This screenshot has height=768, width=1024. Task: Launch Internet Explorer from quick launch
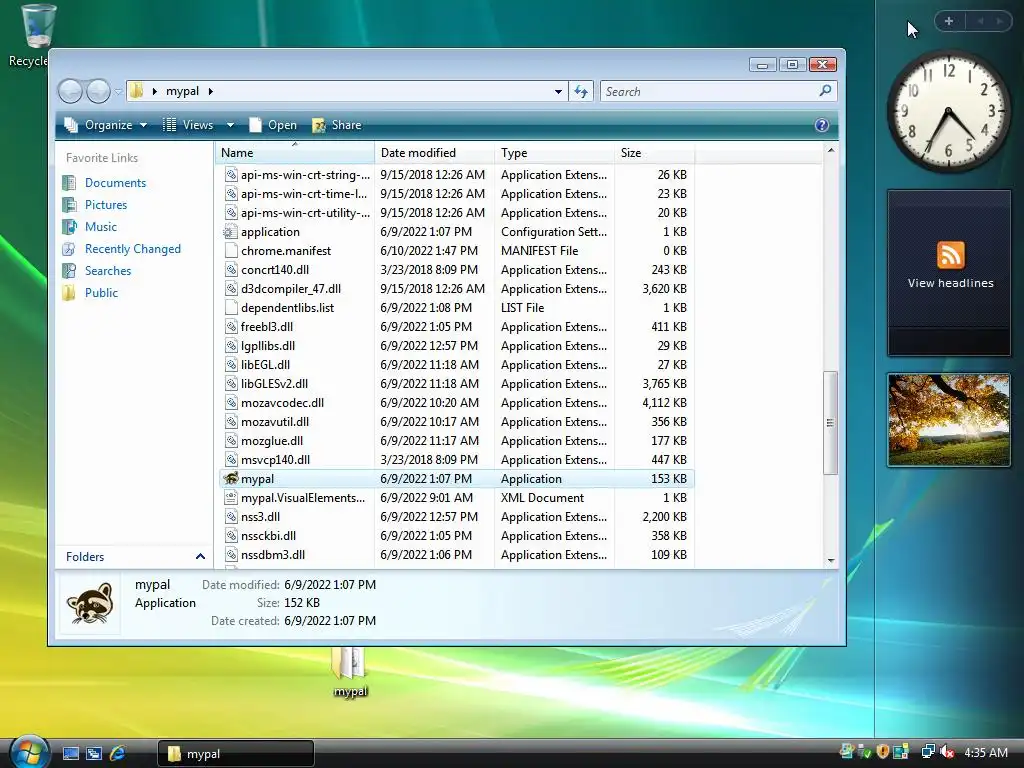coord(118,754)
